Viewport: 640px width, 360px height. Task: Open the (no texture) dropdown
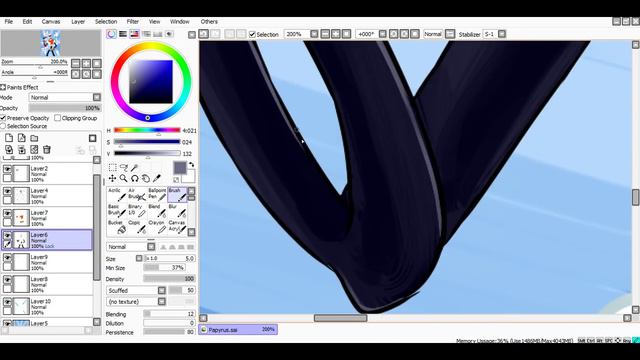[162, 302]
